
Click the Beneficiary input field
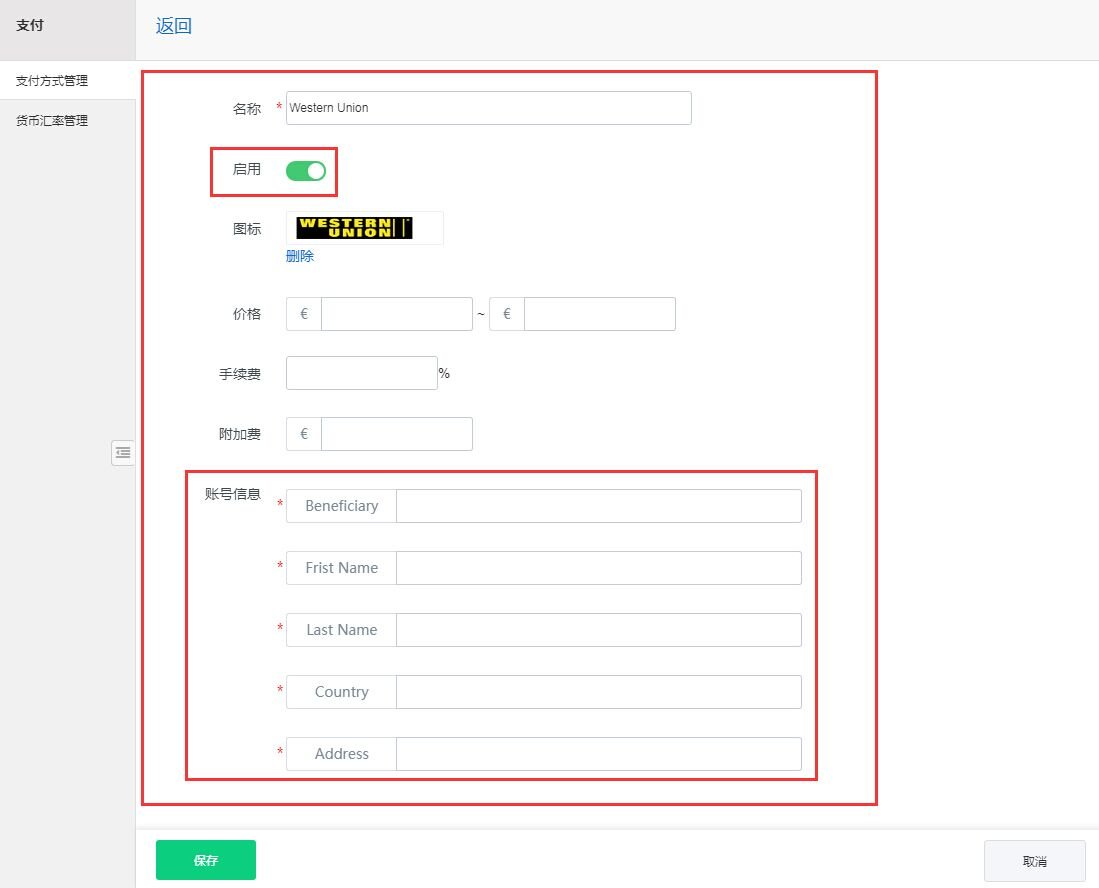coord(598,506)
